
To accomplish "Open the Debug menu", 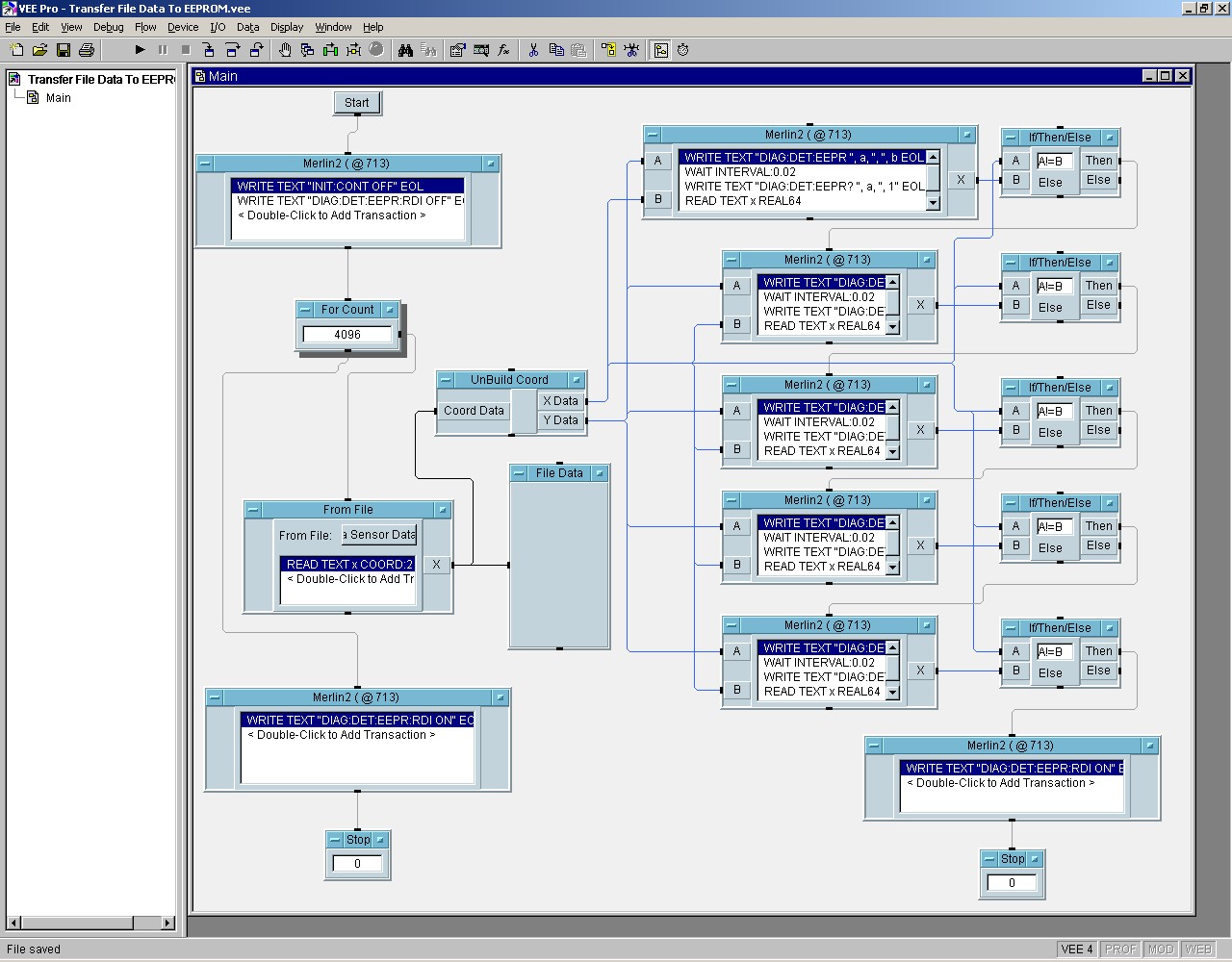I will pyautogui.click(x=108, y=27).
